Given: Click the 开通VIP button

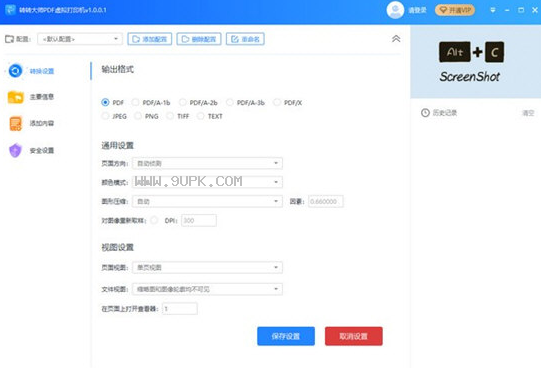Looking at the screenshot, I should pos(455,10).
